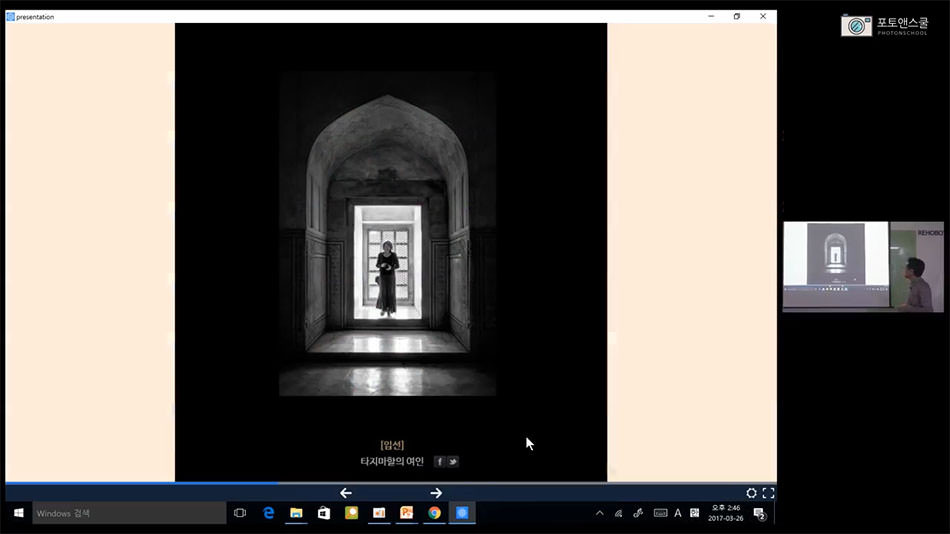
Task: Click the lecturer webcam video inset
Action: pyautogui.click(x=863, y=267)
